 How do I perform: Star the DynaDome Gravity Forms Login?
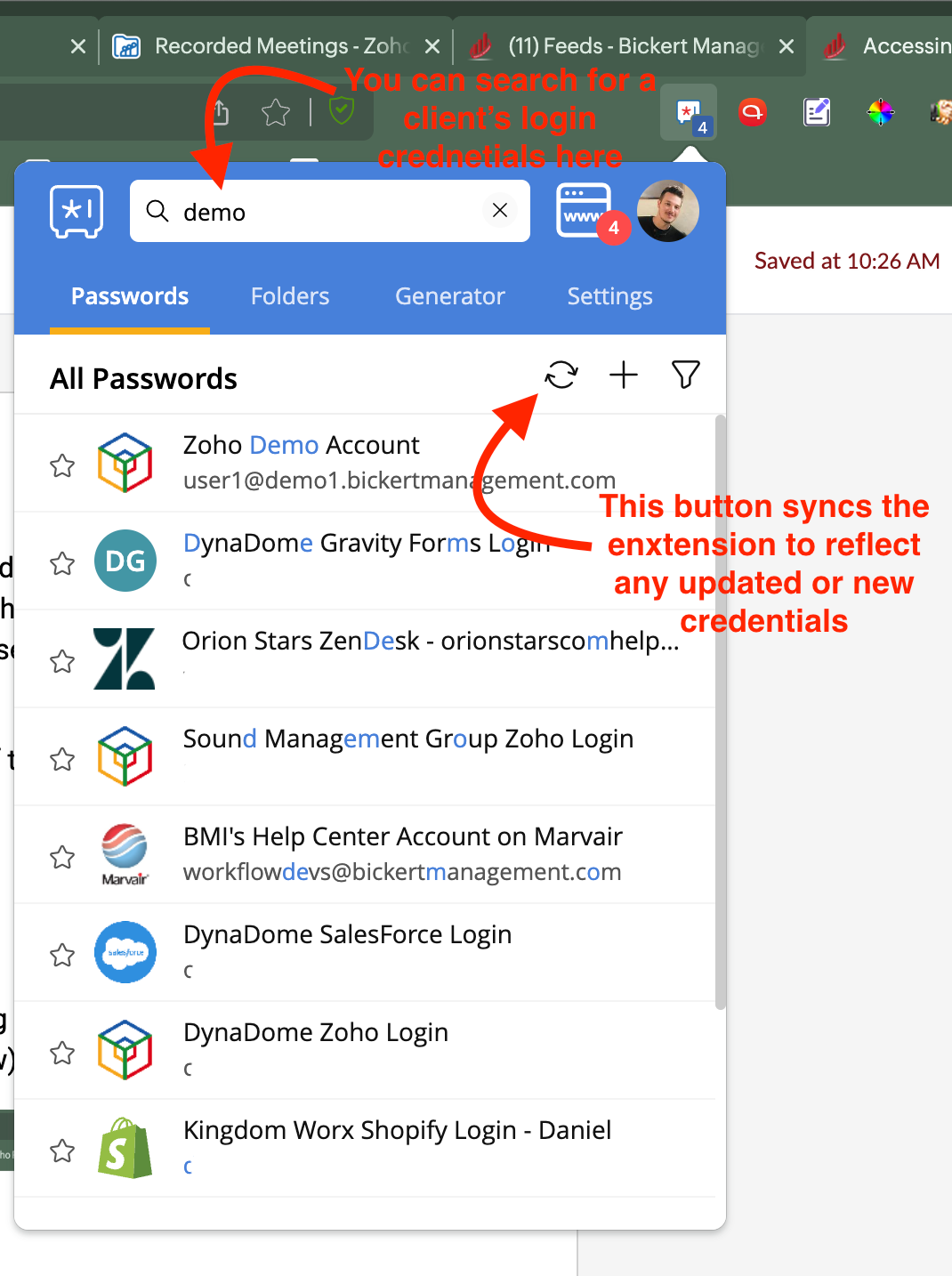62,562
